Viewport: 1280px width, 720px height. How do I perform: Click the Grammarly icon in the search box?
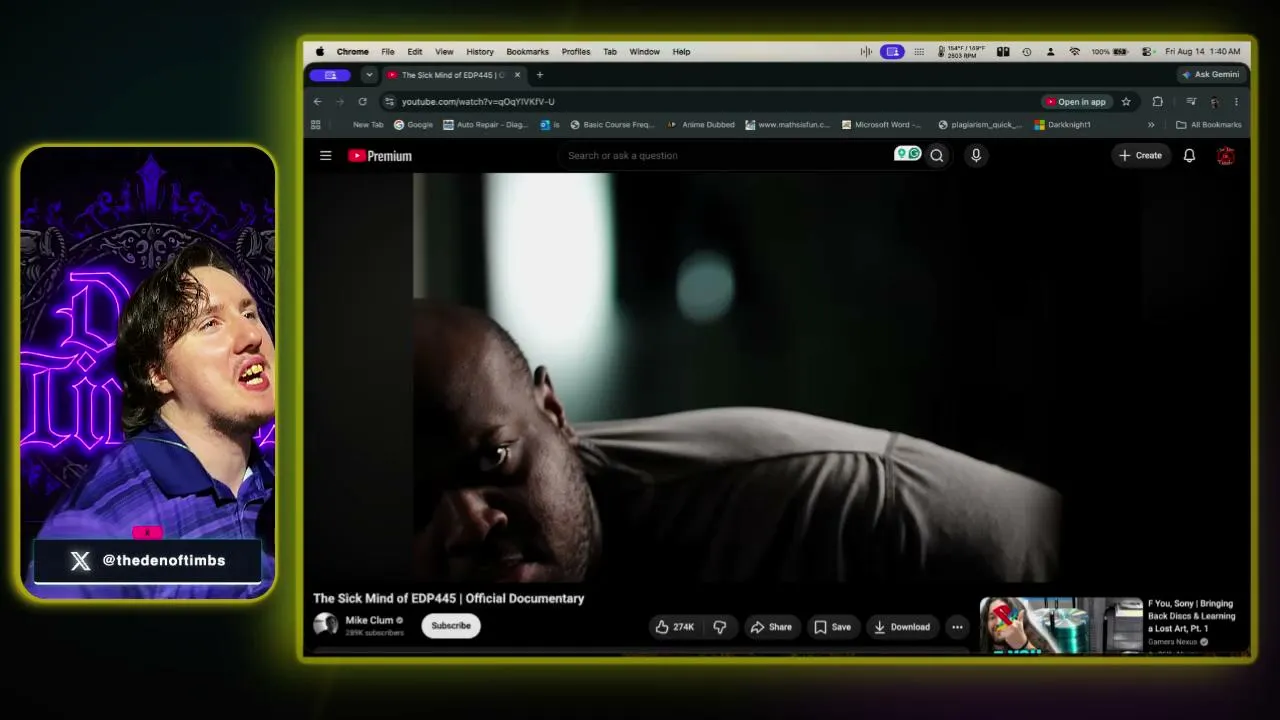(907, 154)
